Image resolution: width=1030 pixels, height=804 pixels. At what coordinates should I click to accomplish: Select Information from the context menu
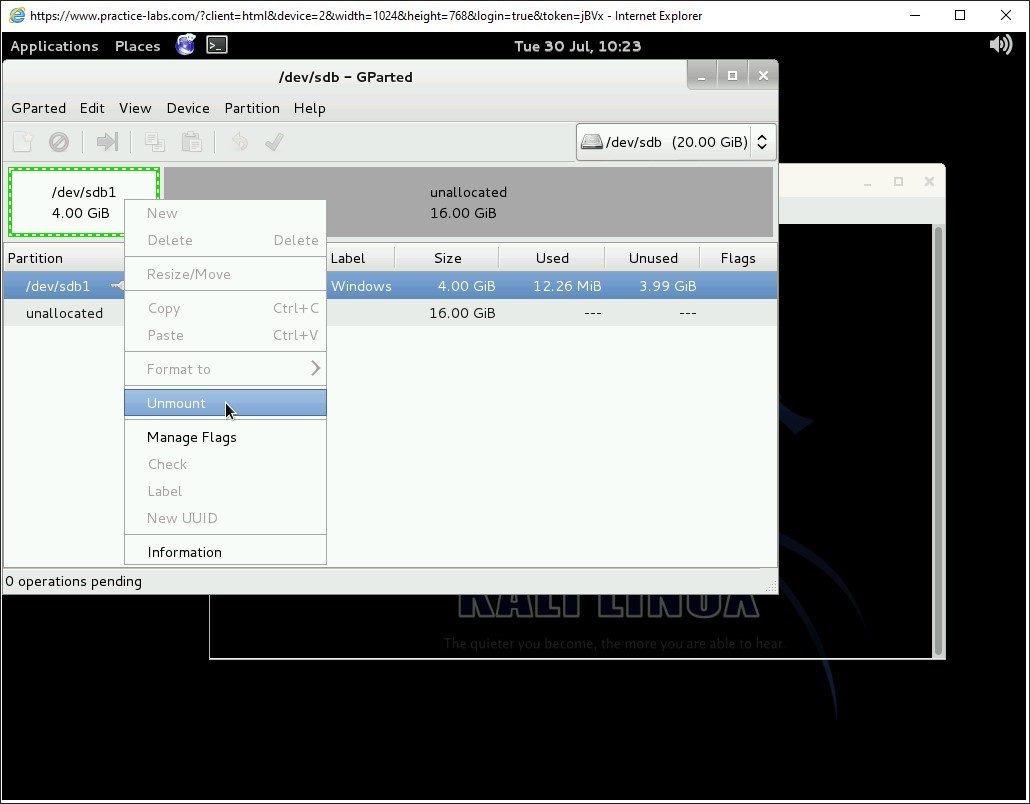click(185, 552)
